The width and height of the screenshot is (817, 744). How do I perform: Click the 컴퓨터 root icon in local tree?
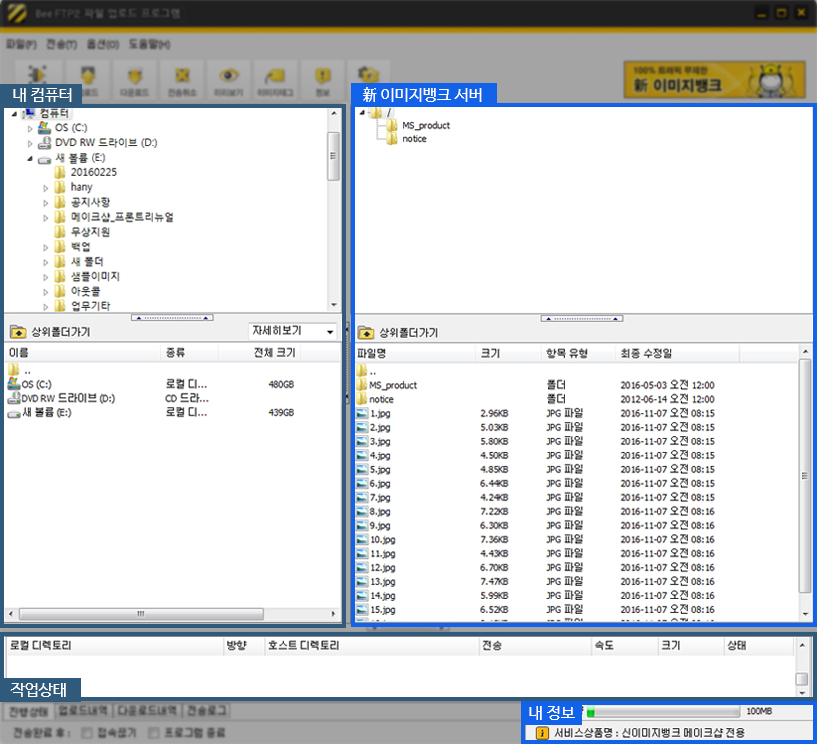point(29,113)
